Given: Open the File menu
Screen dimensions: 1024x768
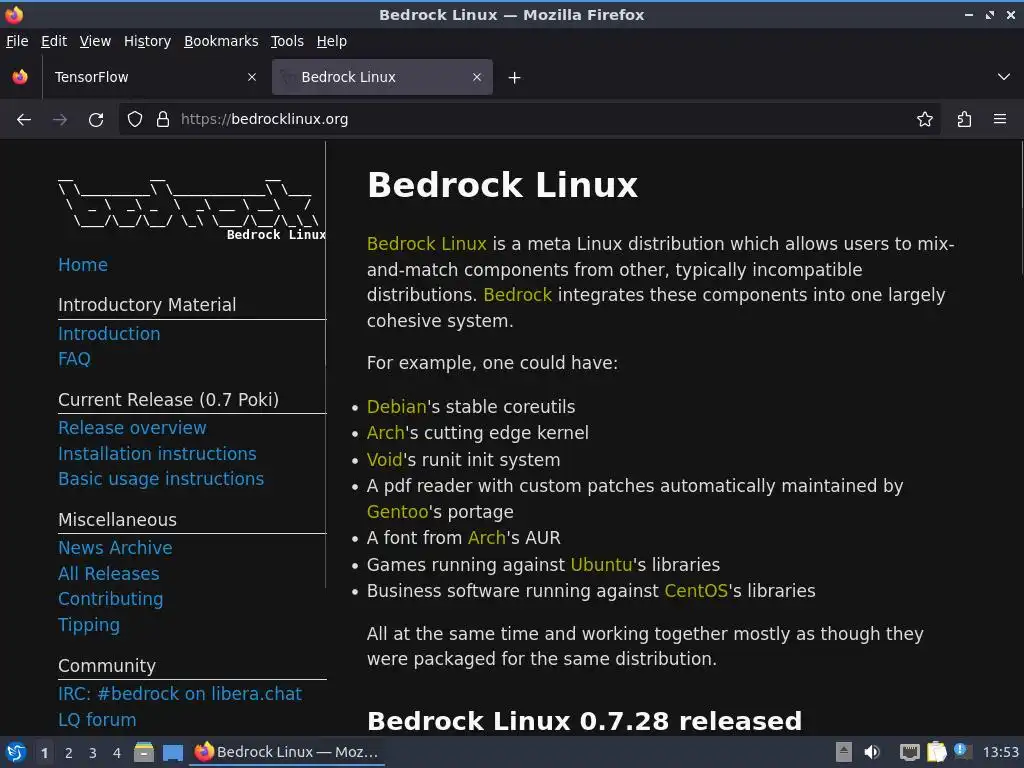Looking at the screenshot, I should [x=17, y=41].
